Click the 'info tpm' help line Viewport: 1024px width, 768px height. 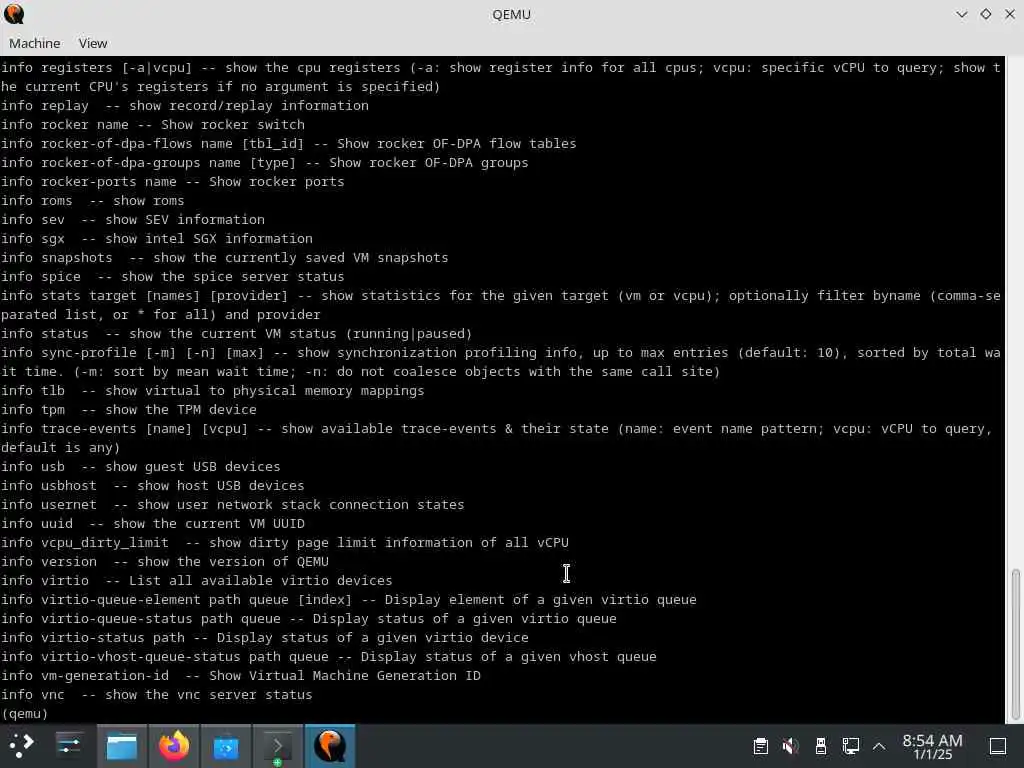coord(129,409)
